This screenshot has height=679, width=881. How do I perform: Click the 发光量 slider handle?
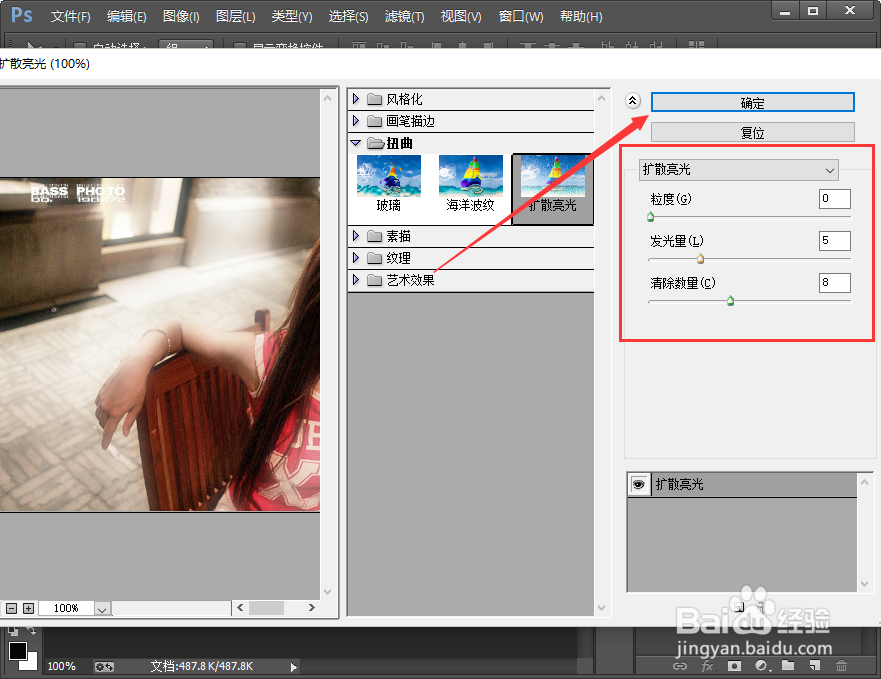tap(700, 257)
